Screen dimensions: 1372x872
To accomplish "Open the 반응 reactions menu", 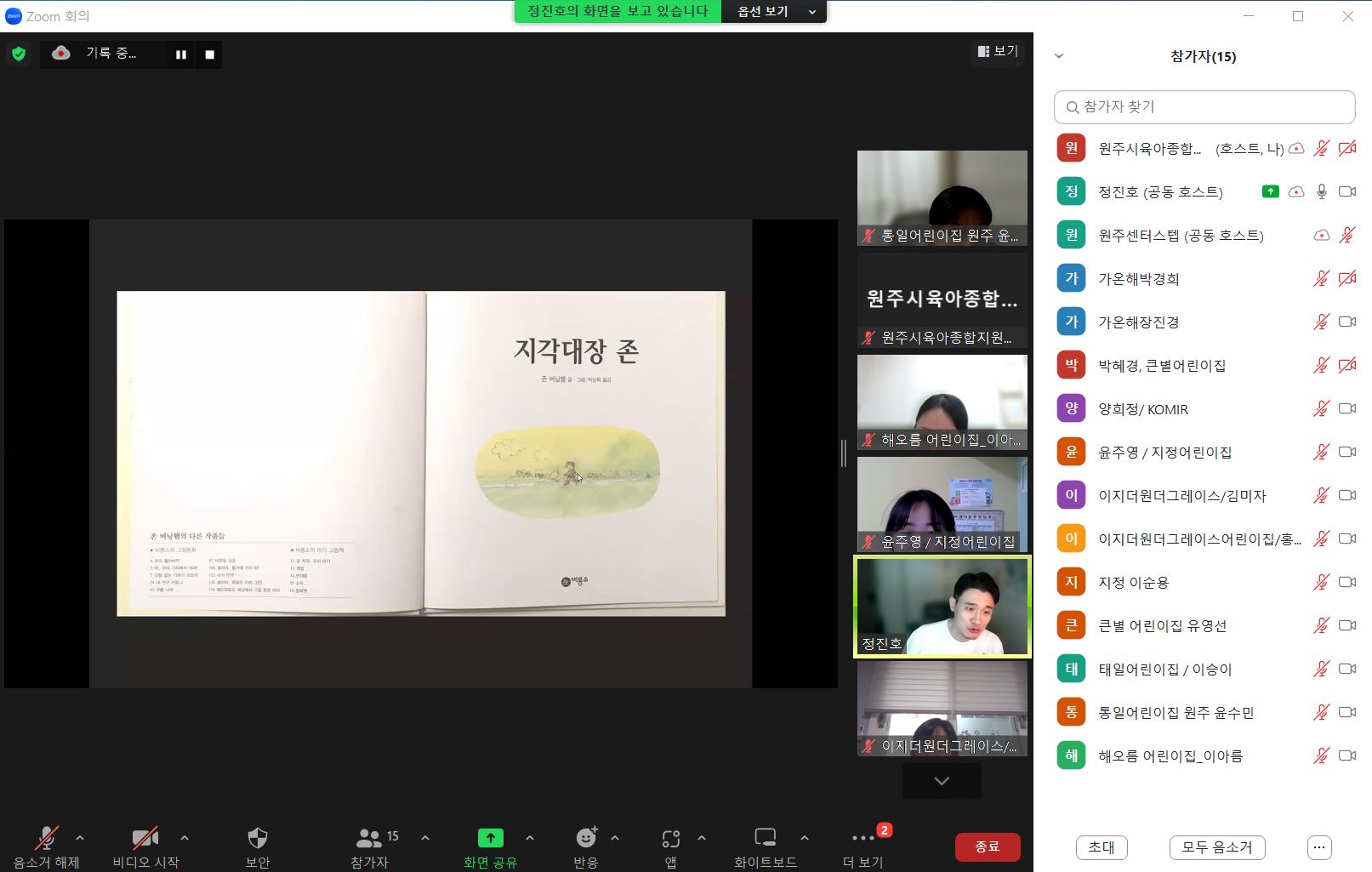I will tap(586, 847).
